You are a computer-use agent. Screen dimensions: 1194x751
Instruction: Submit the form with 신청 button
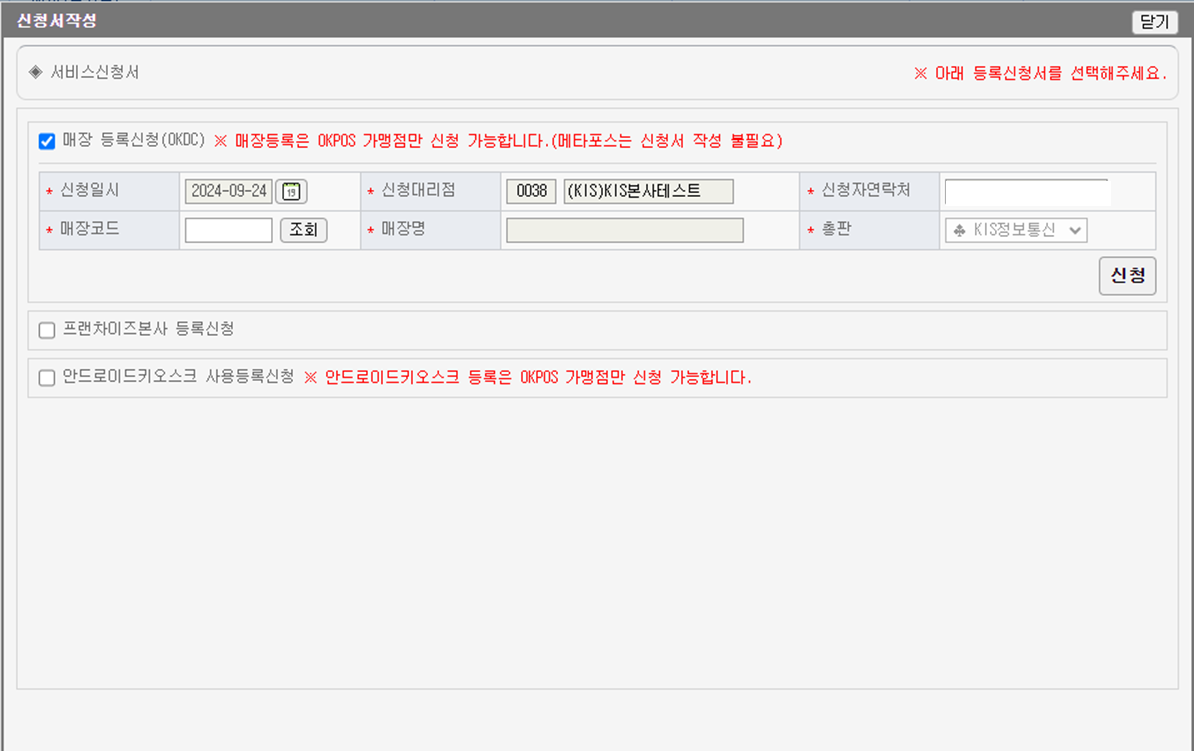1127,276
